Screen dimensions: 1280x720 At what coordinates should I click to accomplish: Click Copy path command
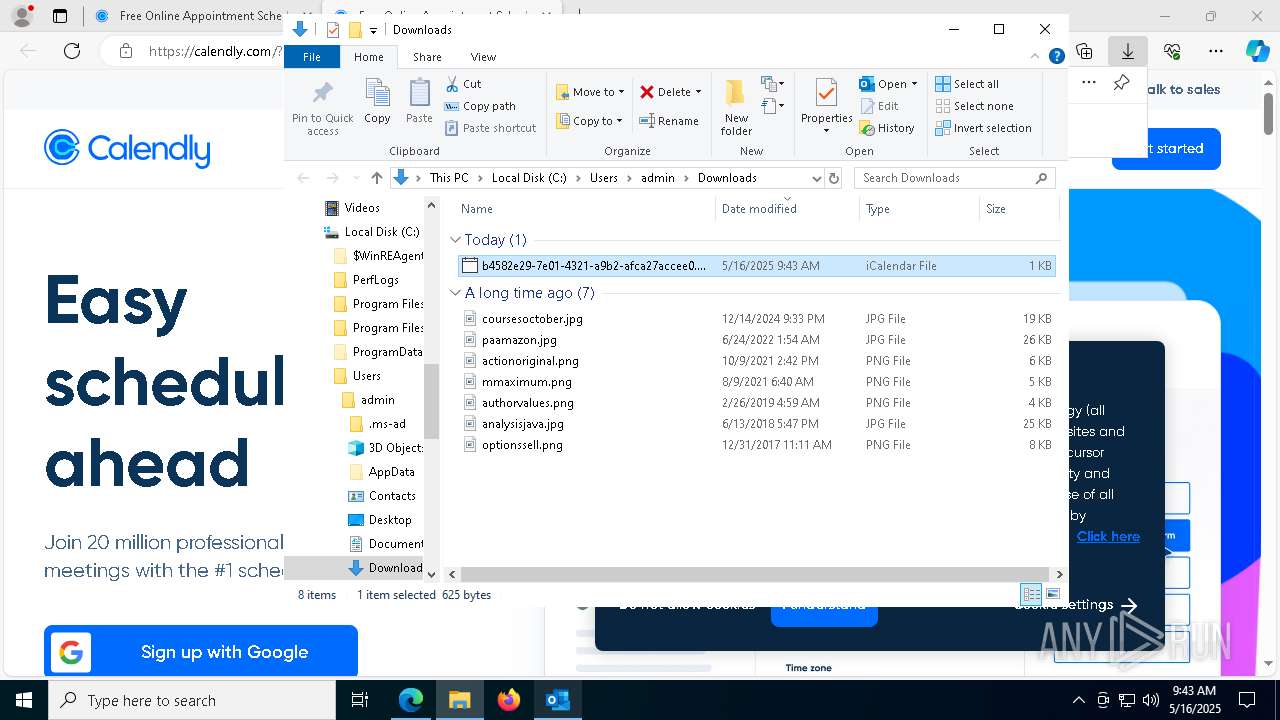coord(480,106)
